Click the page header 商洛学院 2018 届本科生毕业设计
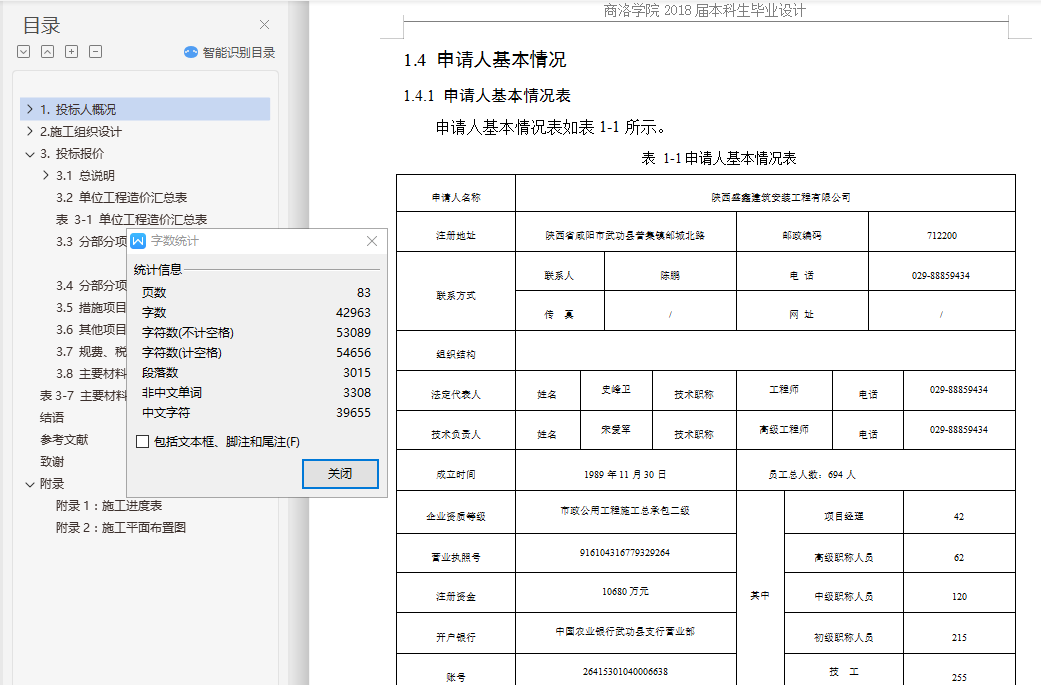1041x685 pixels. click(x=704, y=10)
